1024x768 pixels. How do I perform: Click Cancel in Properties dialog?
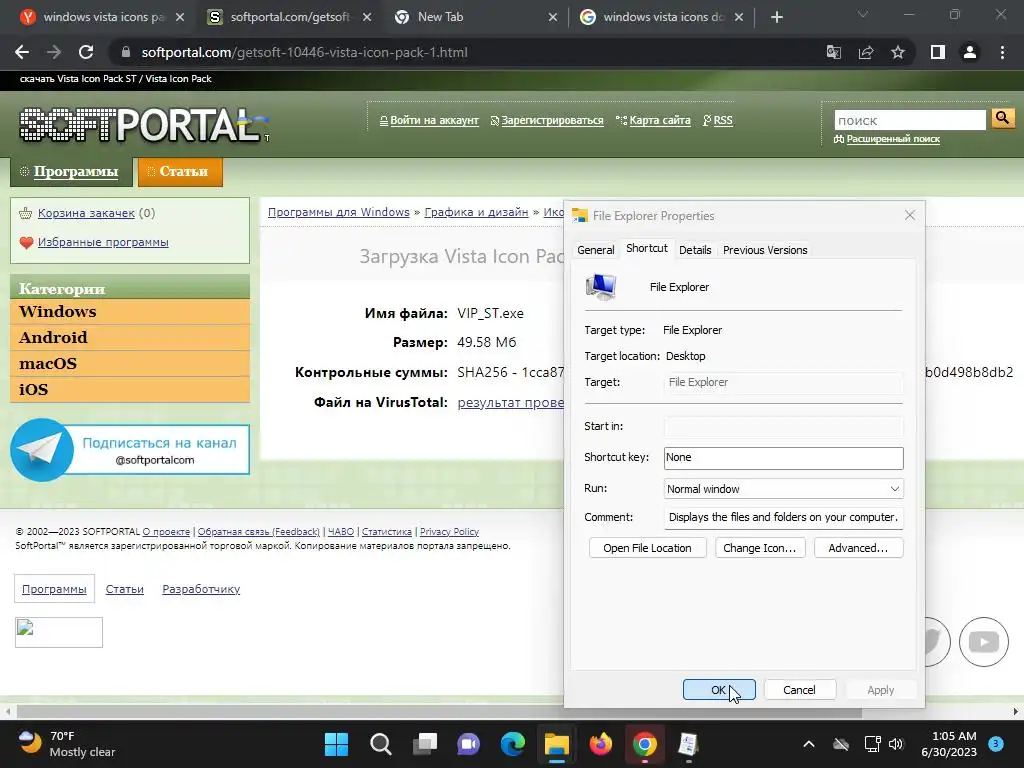[x=799, y=690]
